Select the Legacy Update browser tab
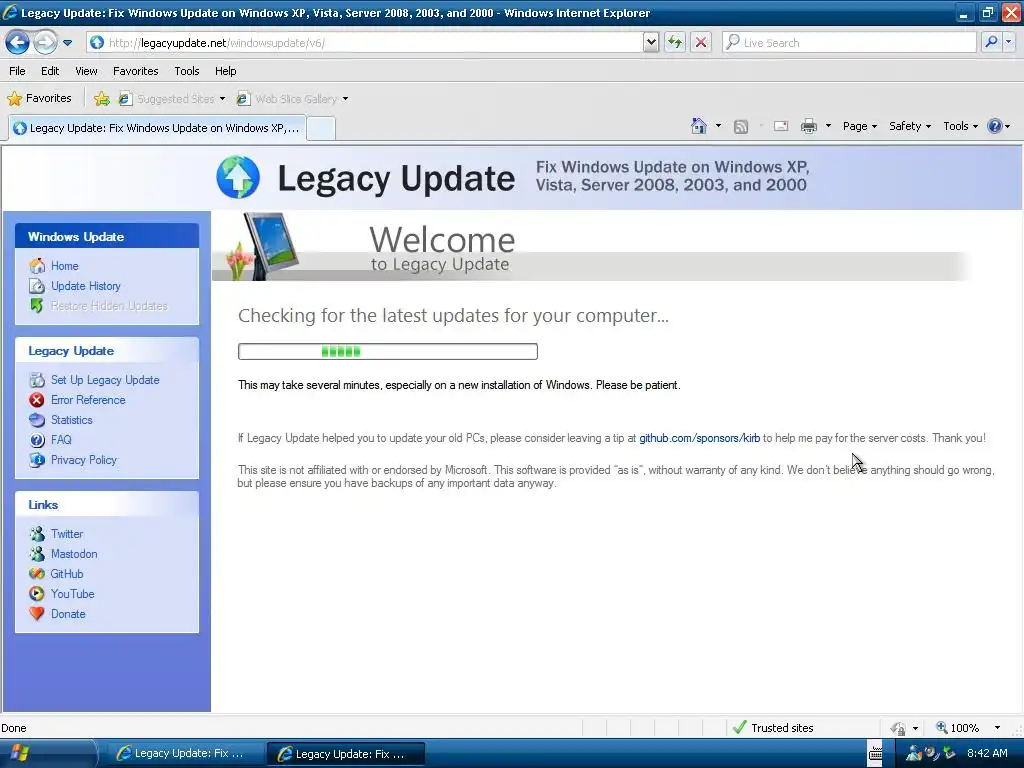The height and width of the screenshot is (768, 1024). point(157,128)
